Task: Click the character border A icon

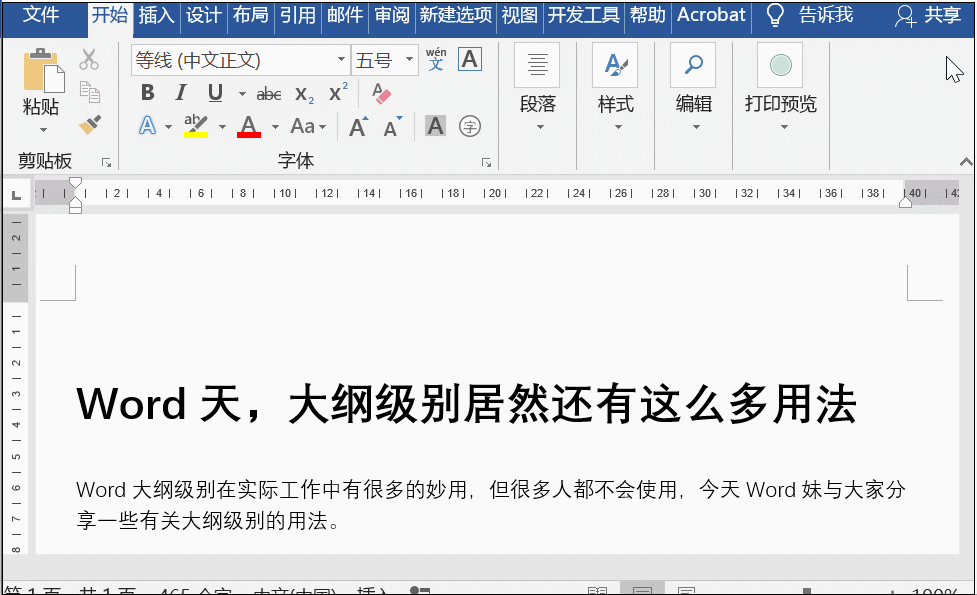Action: click(469, 59)
